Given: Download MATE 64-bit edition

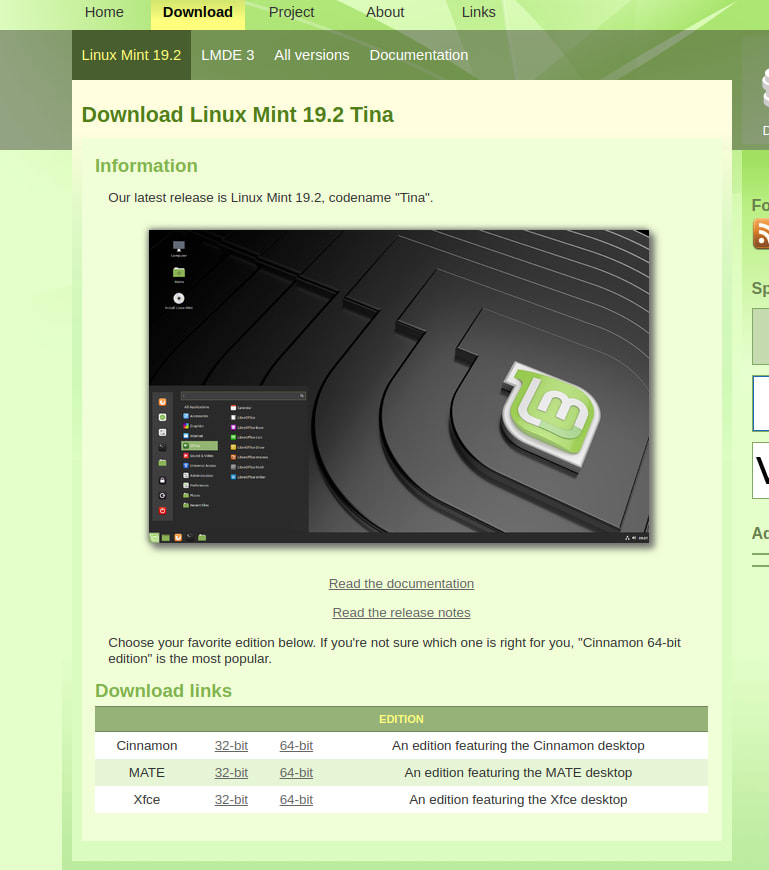Looking at the screenshot, I should coord(296,773).
